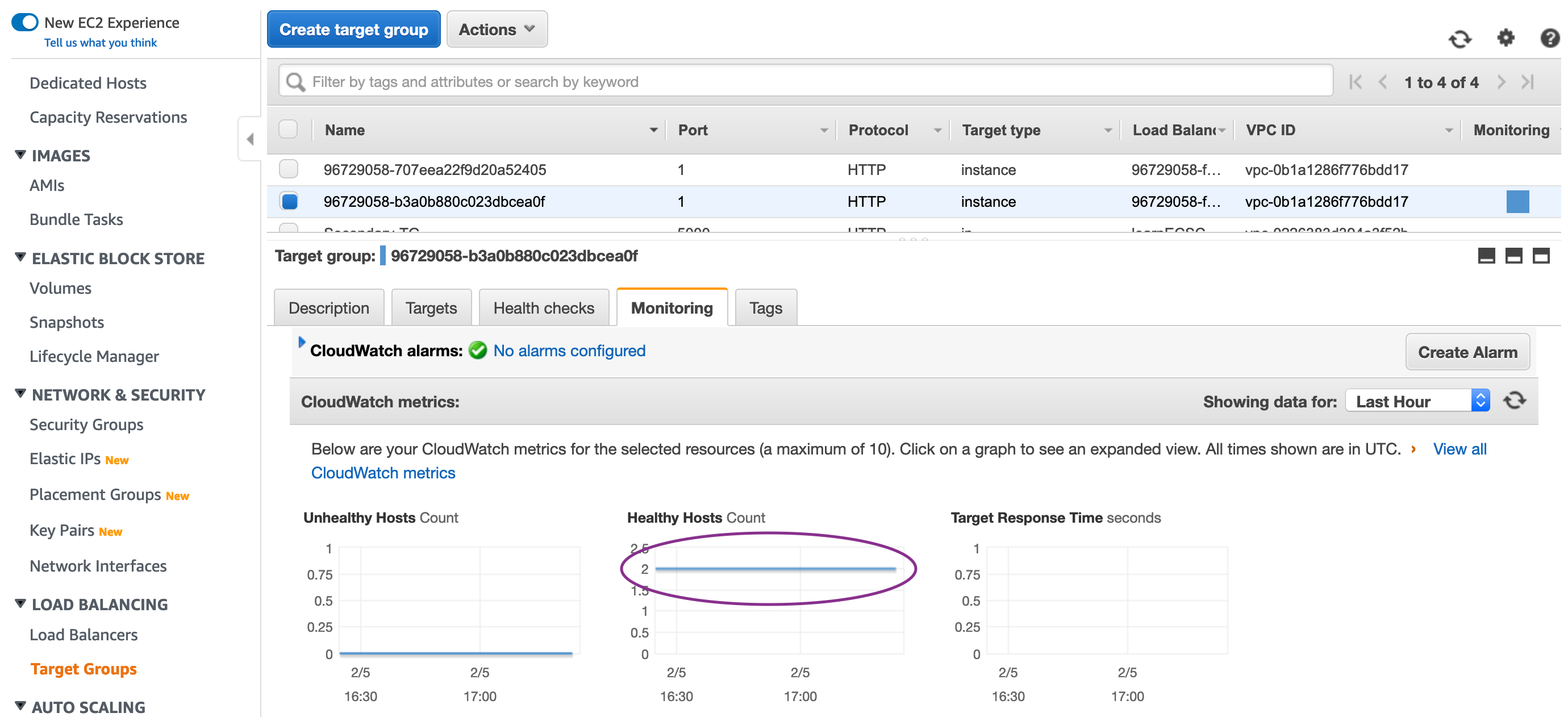This screenshot has height=717, width=1568.
Task: Expand the CloudWatch alarms disclosure triangle
Action: pos(301,342)
